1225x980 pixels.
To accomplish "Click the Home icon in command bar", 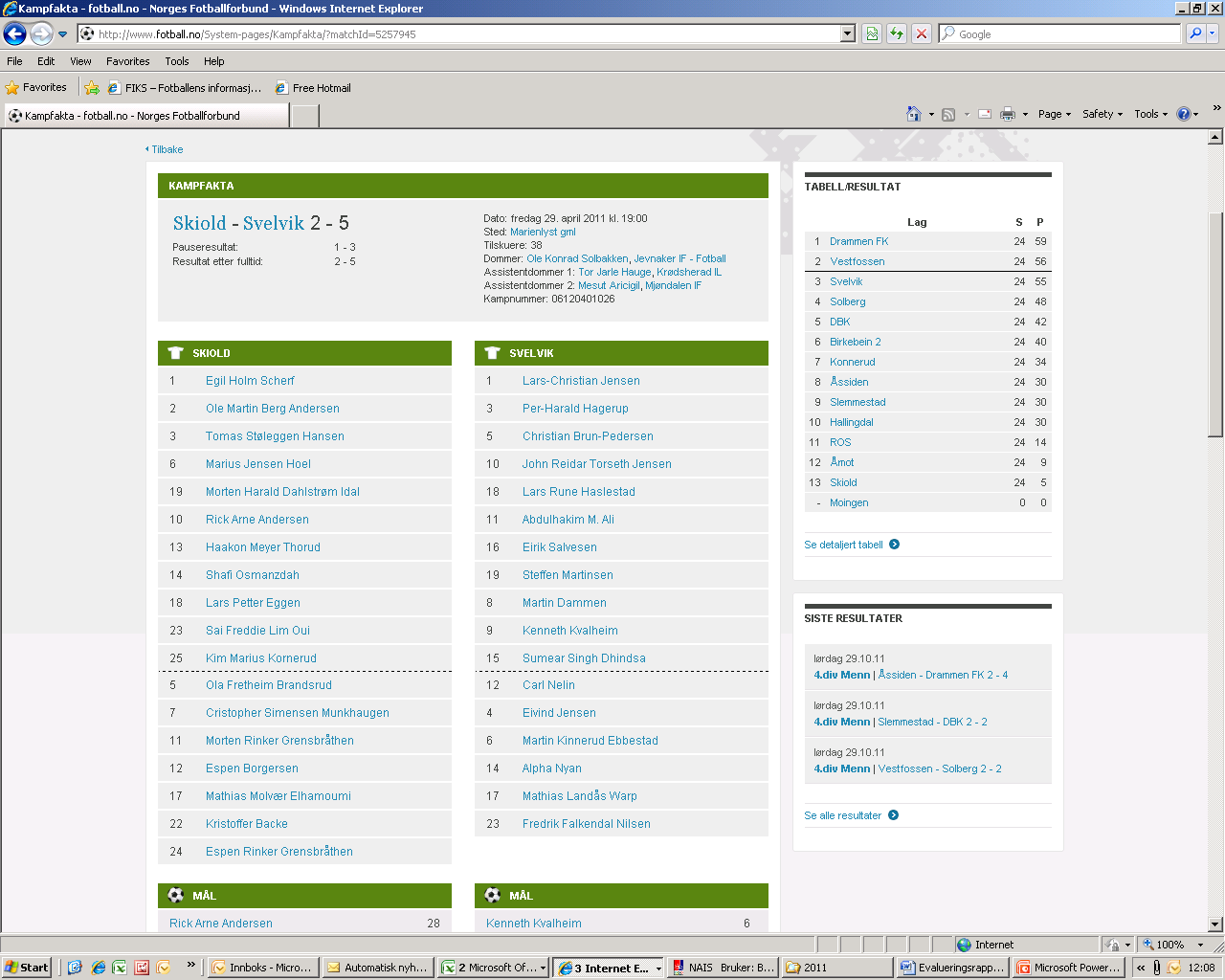I will point(914,114).
